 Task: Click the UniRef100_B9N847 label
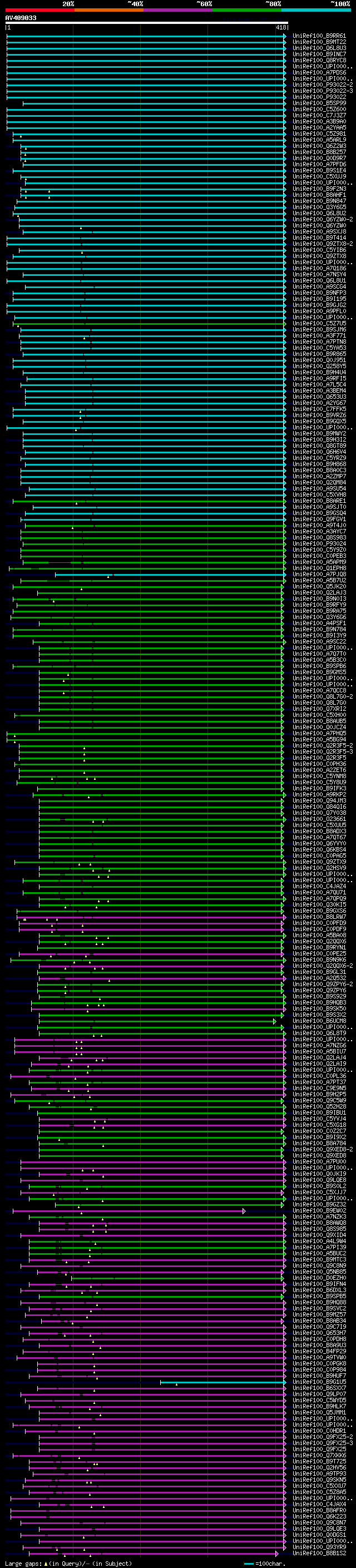319,201
